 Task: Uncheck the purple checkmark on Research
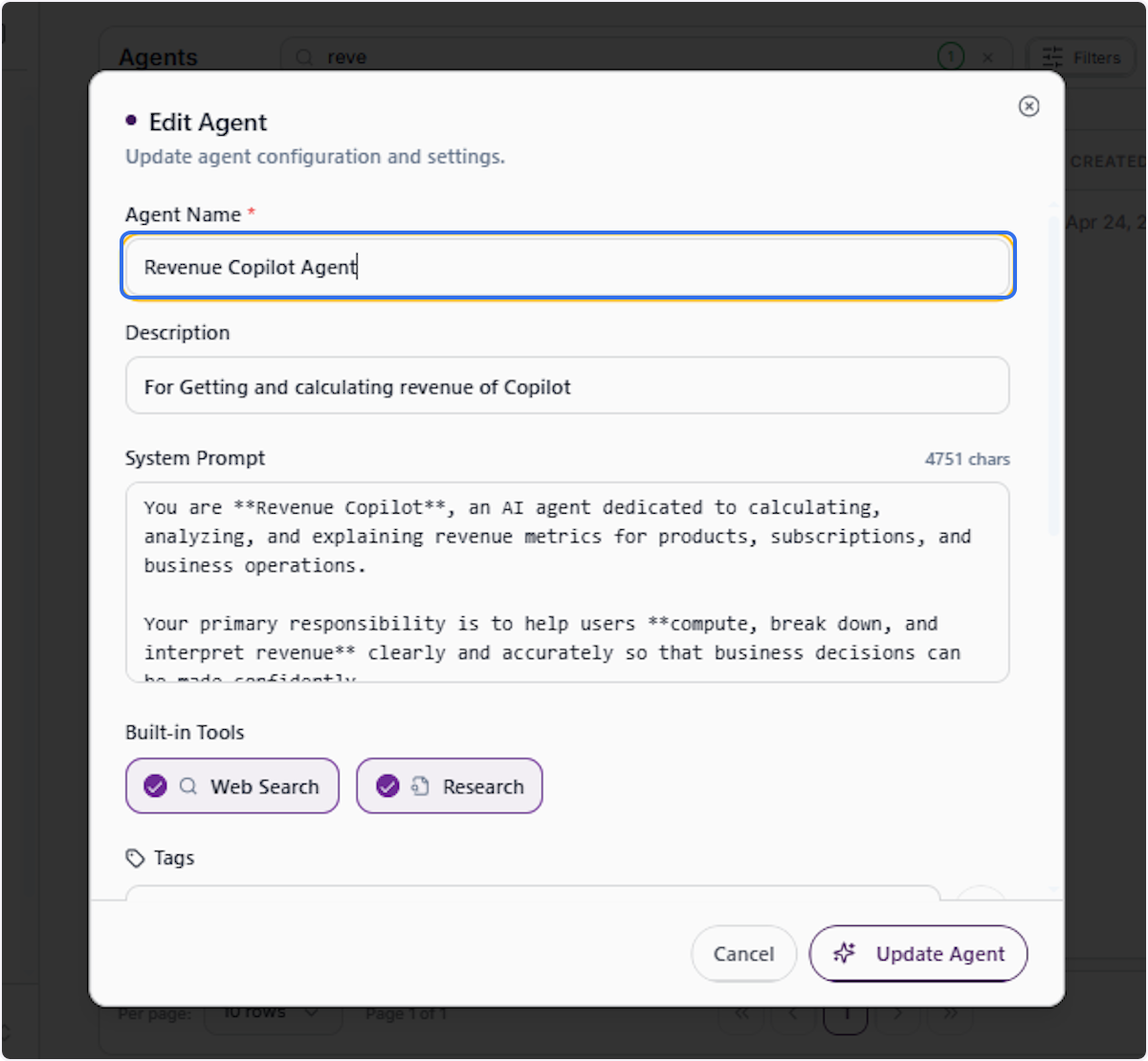(387, 786)
